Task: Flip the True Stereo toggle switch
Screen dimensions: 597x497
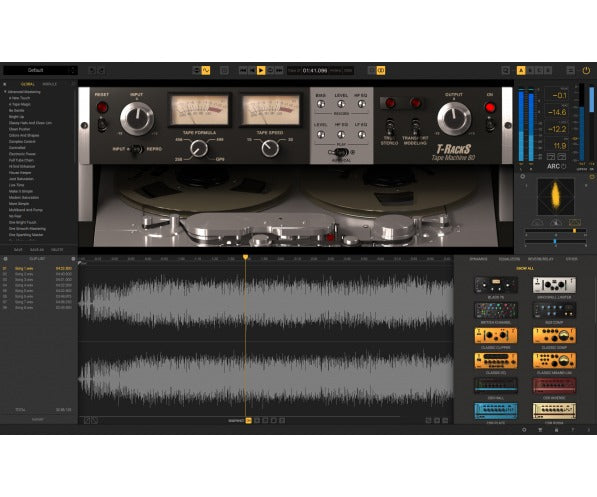Action: click(x=389, y=126)
